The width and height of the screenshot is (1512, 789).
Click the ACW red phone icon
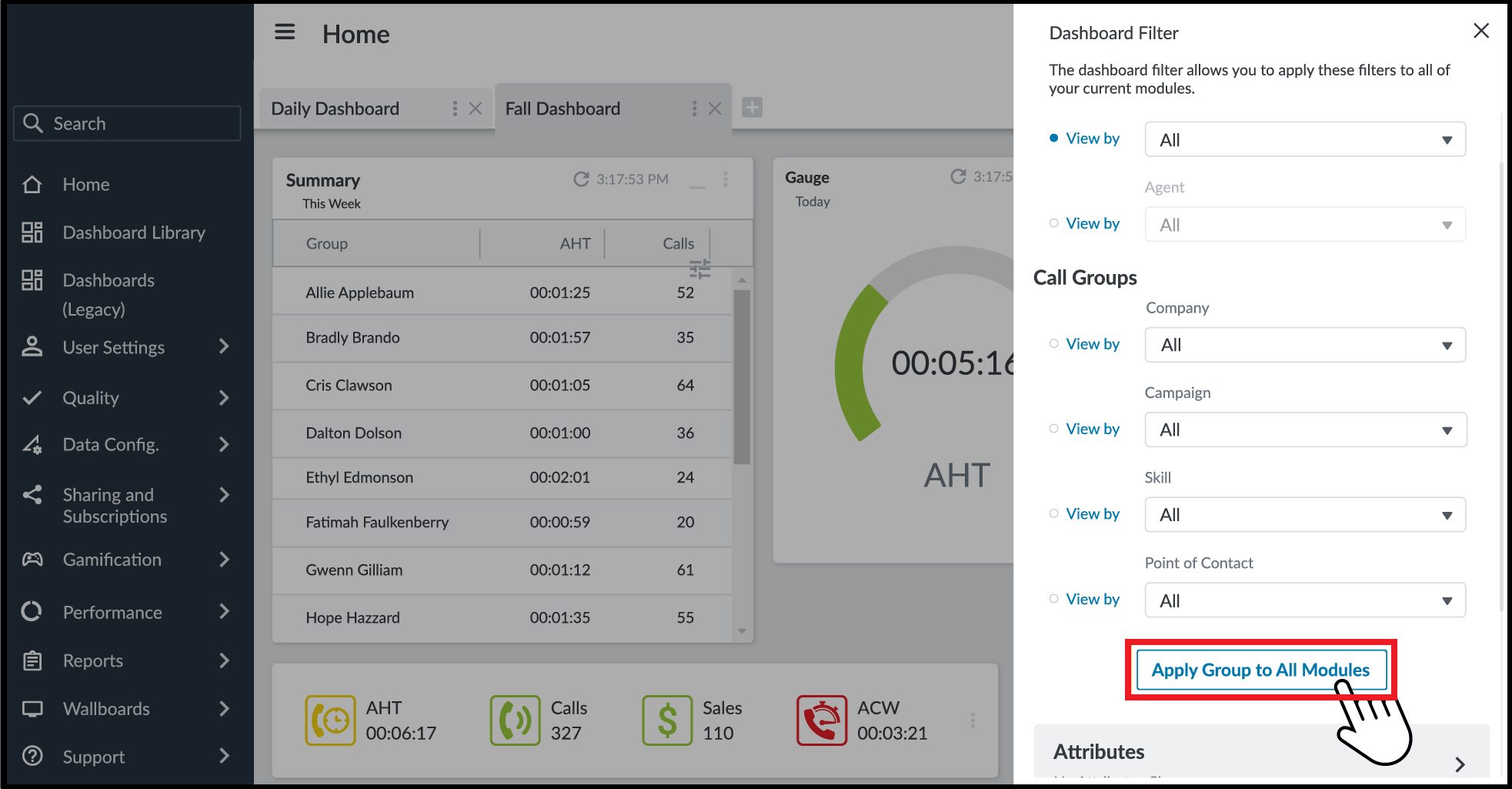click(822, 720)
